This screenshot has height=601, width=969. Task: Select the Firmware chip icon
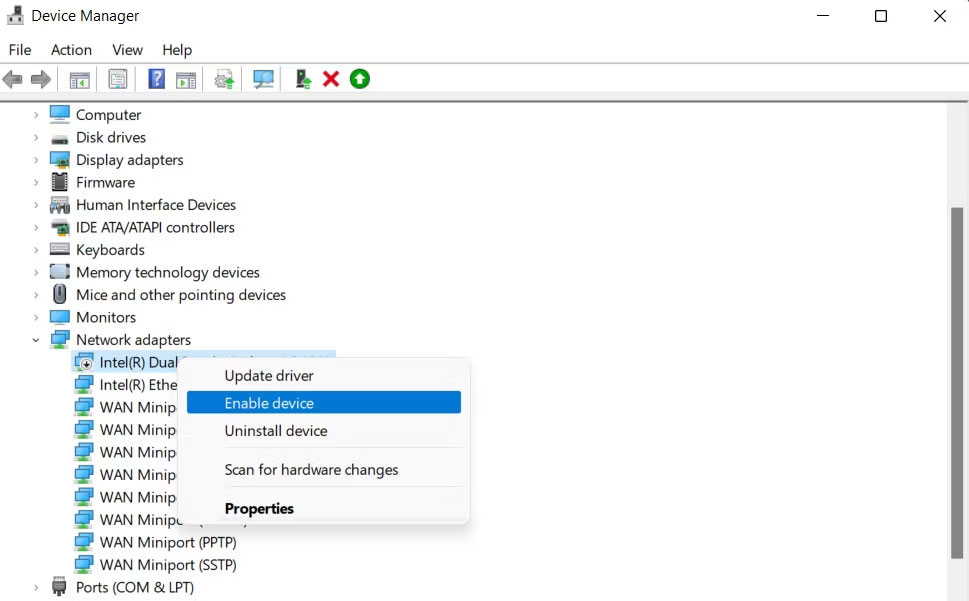(x=60, y=182)
